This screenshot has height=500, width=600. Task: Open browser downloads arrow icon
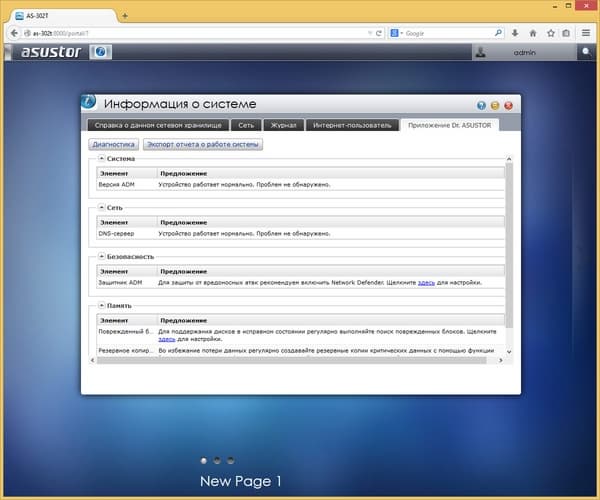coord(515,33)
